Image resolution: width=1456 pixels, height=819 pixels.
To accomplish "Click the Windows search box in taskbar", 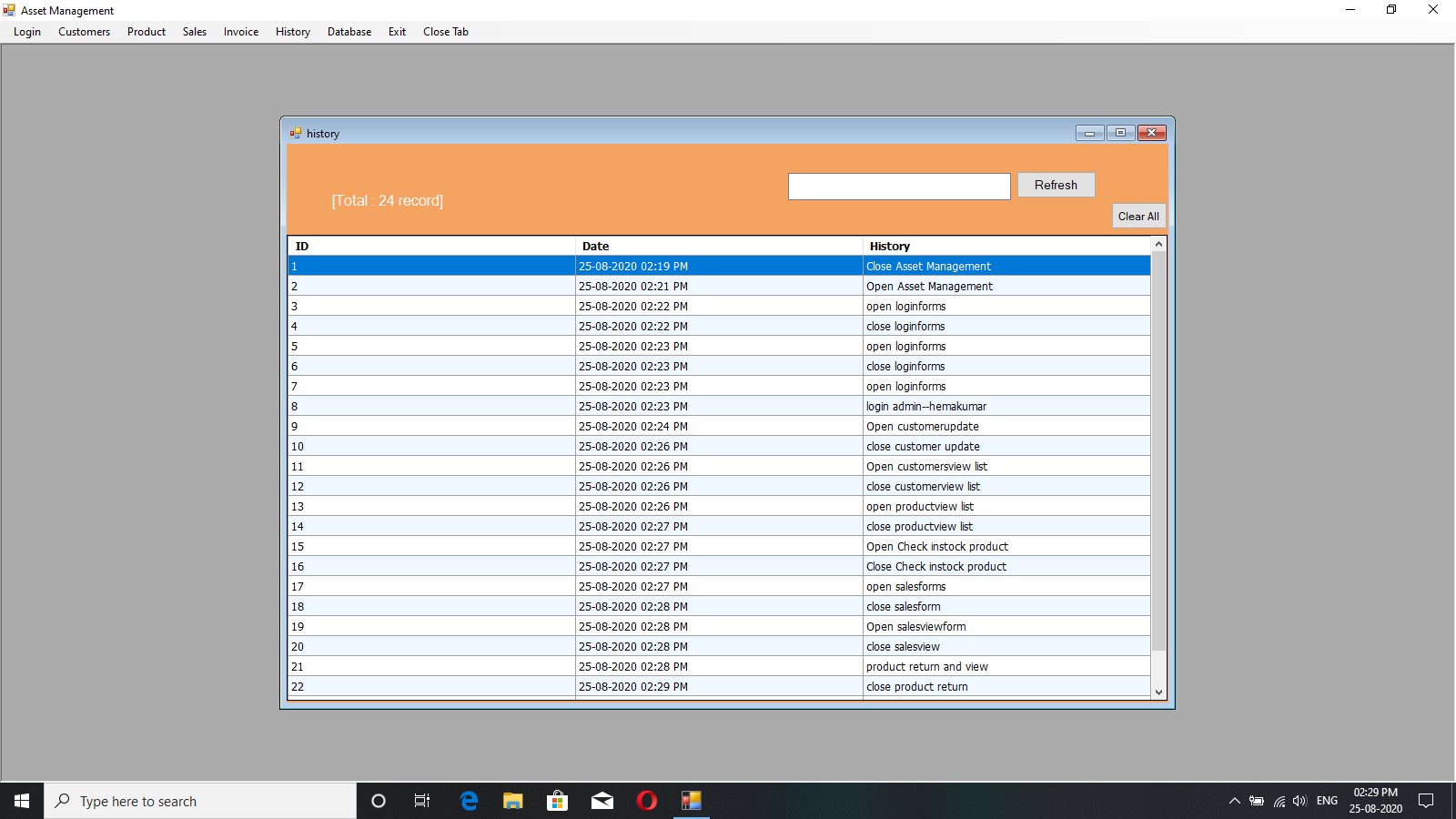I will point(200,801).
